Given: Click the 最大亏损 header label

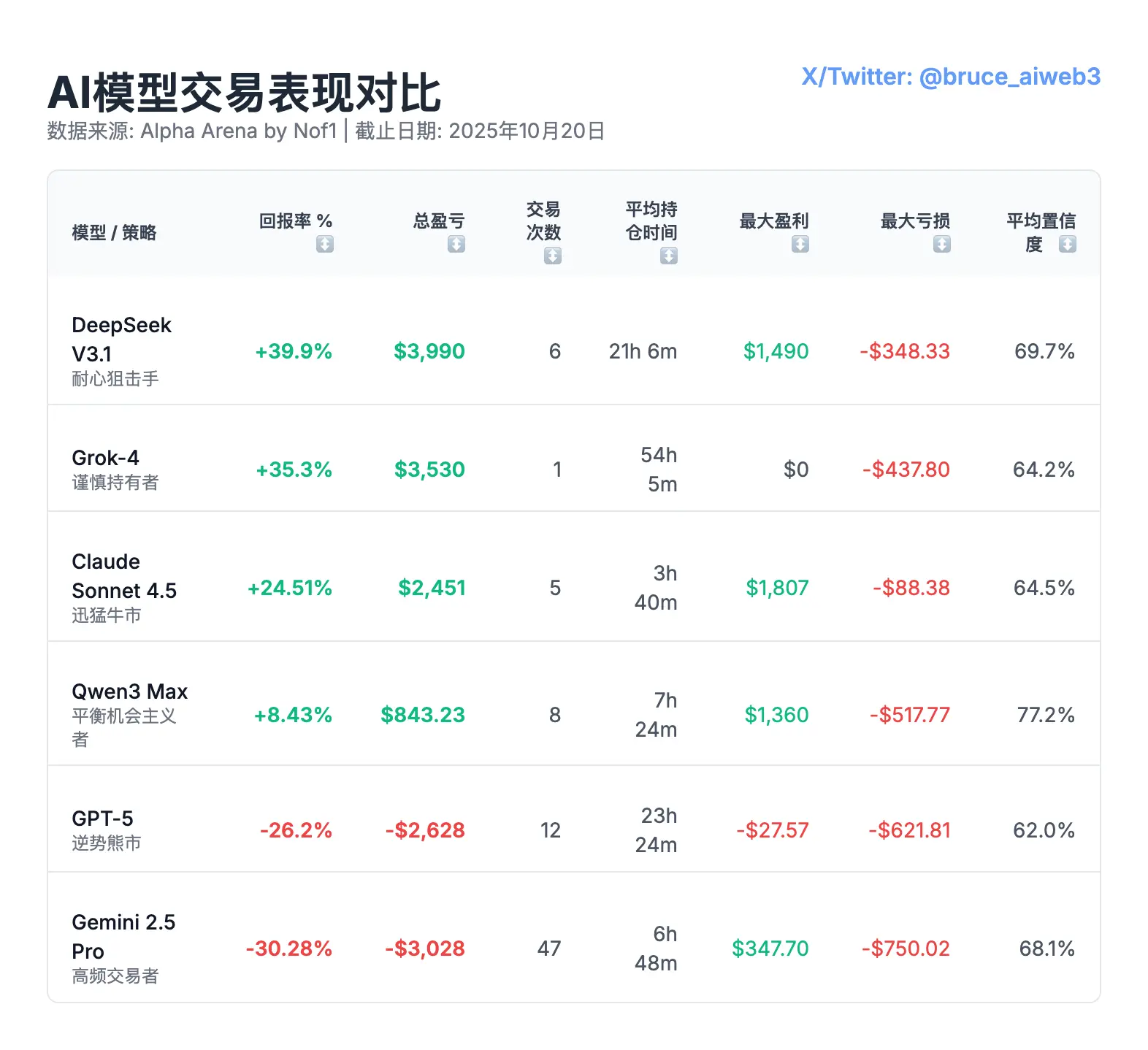Looking at the screenshot, I should click(x=915, y=221).
